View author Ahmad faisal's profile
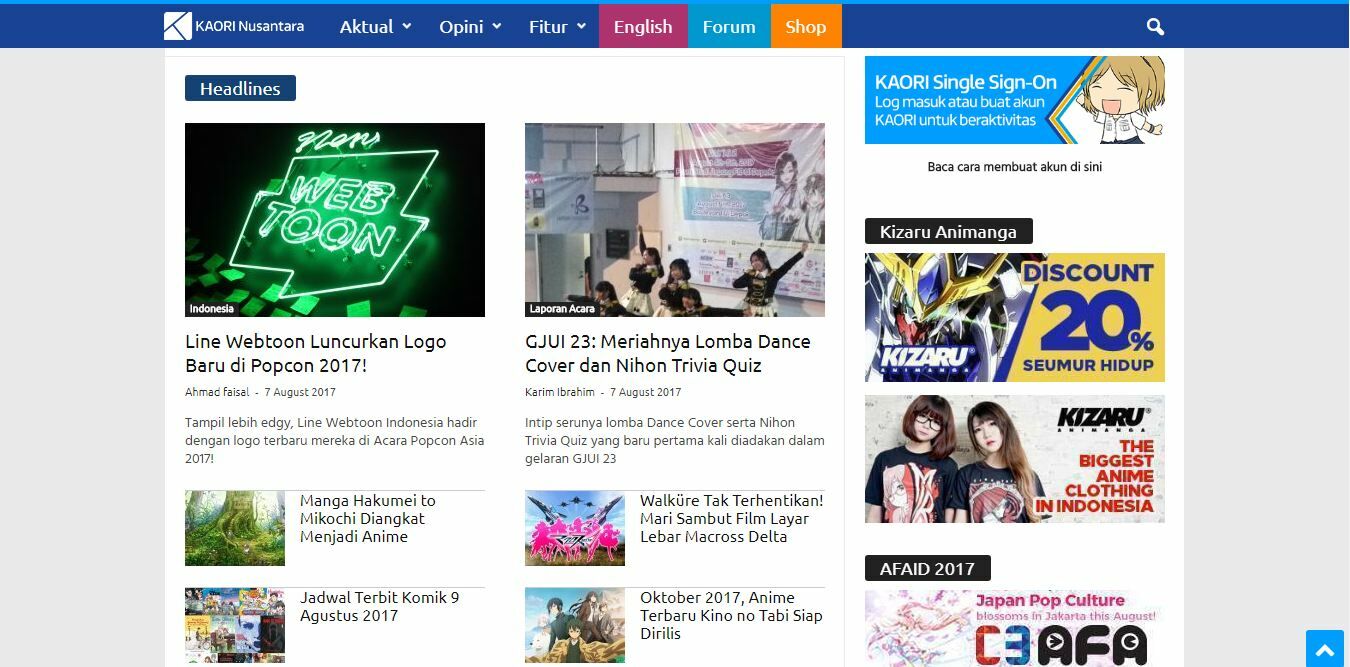 (x=217, y=392)
